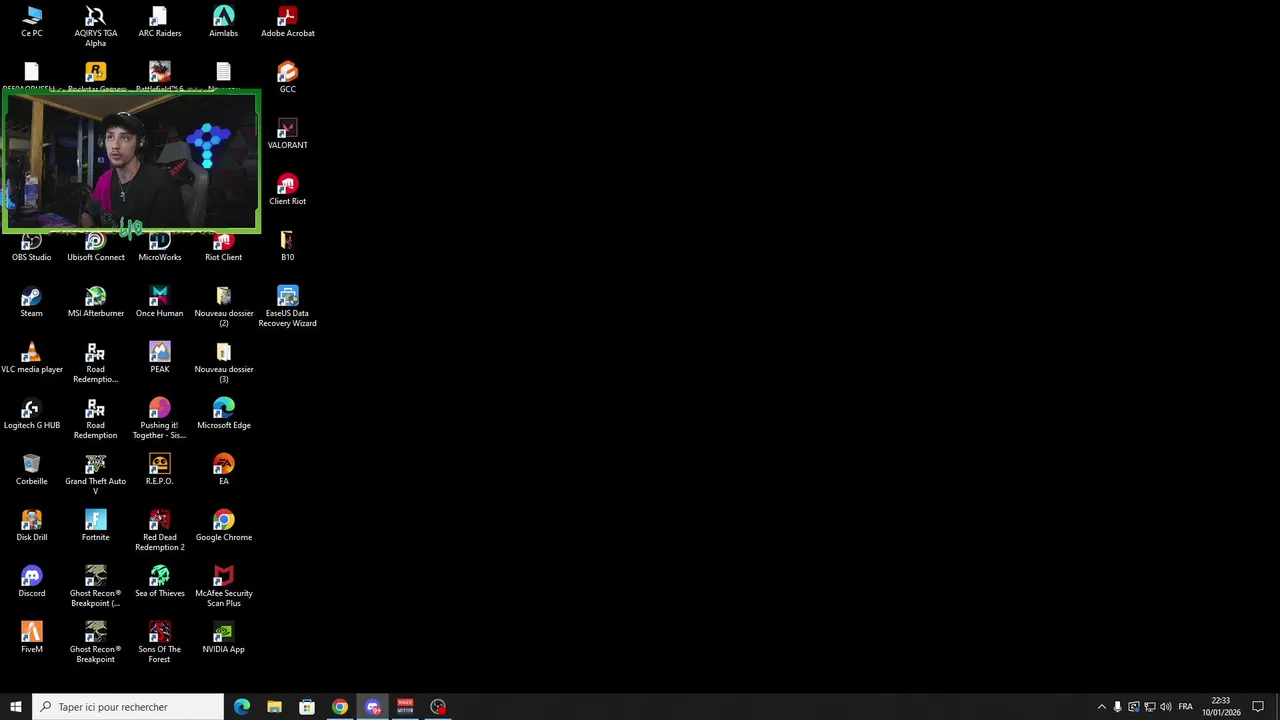The image size is (1280, 720).
Task: Open EaseUS Data Recovery Wizard icon
Action: 288,307
